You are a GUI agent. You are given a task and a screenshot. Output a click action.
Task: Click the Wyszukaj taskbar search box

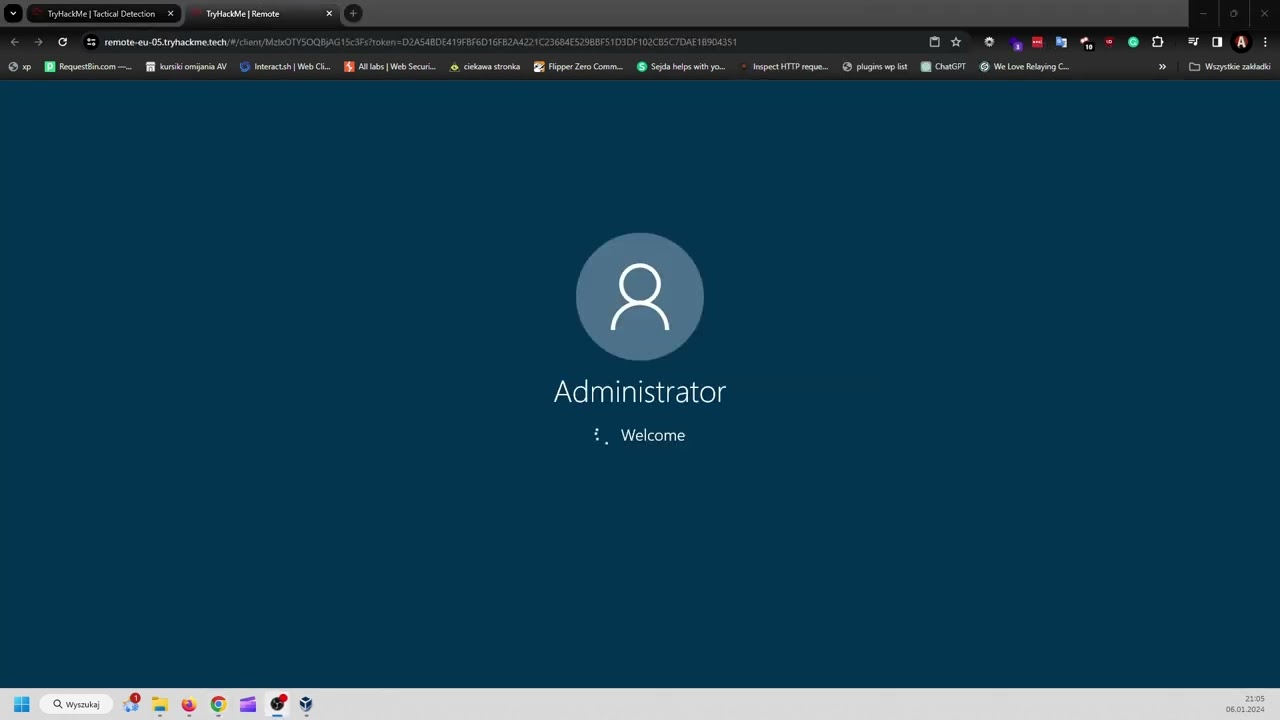tap(77, 704)
